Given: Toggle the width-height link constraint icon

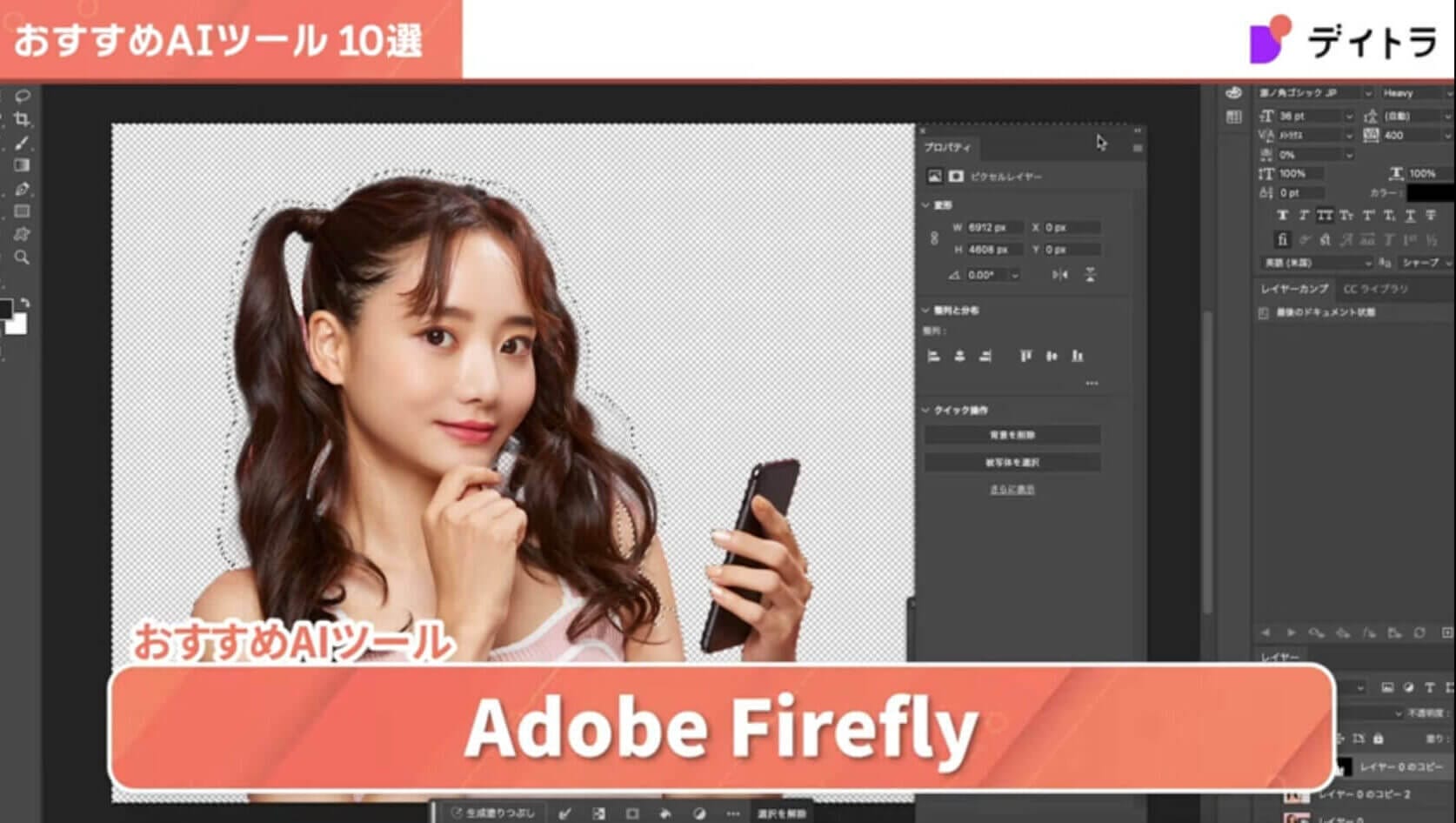Looking at the screenshot, I should [934, 238].
